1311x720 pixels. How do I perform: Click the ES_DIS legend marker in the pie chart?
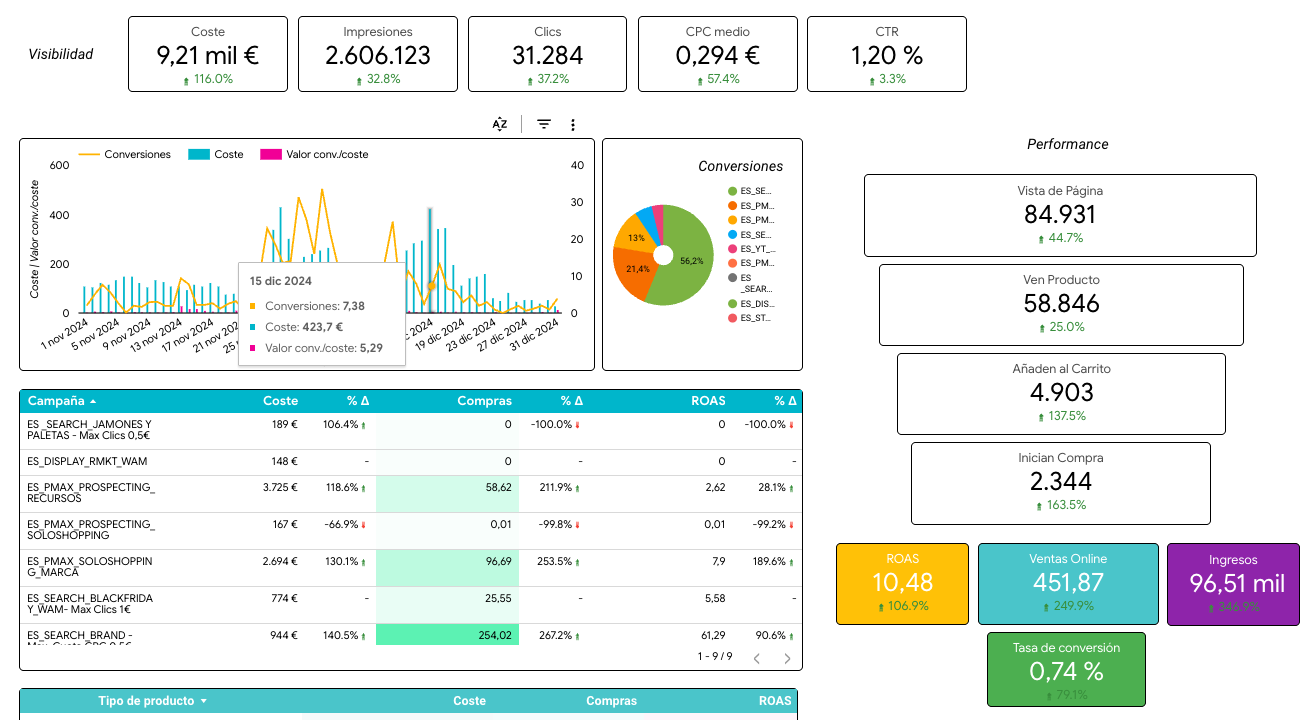pyautogui.click(x=733, y=303)
